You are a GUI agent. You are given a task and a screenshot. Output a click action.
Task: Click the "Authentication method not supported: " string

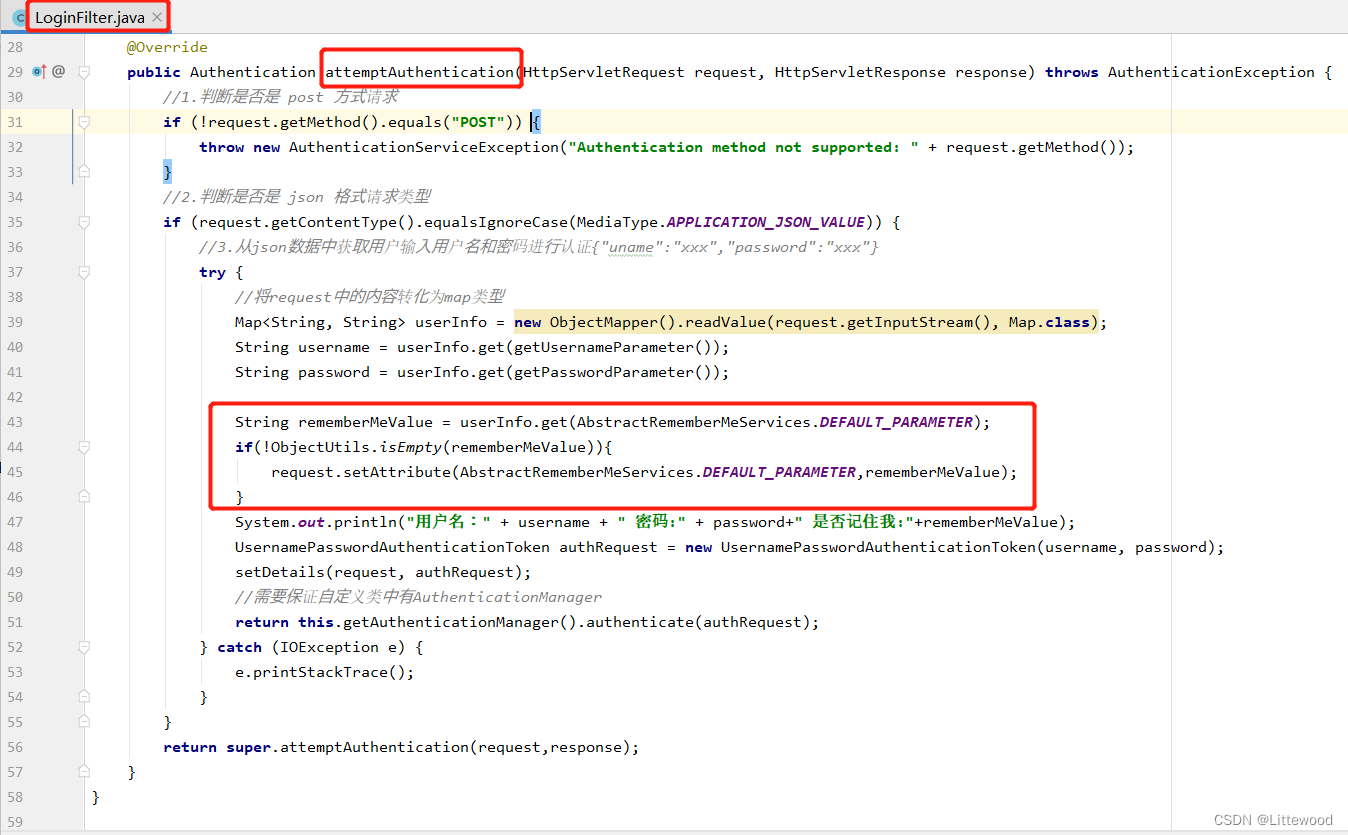[744, 147]
